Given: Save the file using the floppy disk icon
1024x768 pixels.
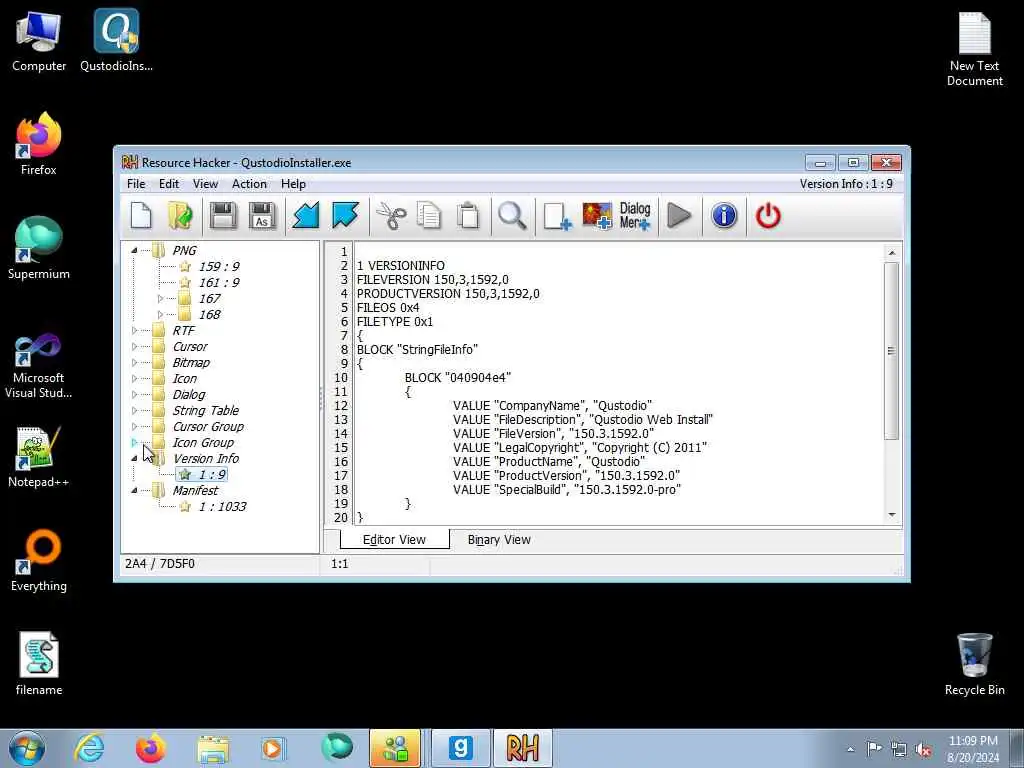Looking at the screenshot, I should [223, 216].
